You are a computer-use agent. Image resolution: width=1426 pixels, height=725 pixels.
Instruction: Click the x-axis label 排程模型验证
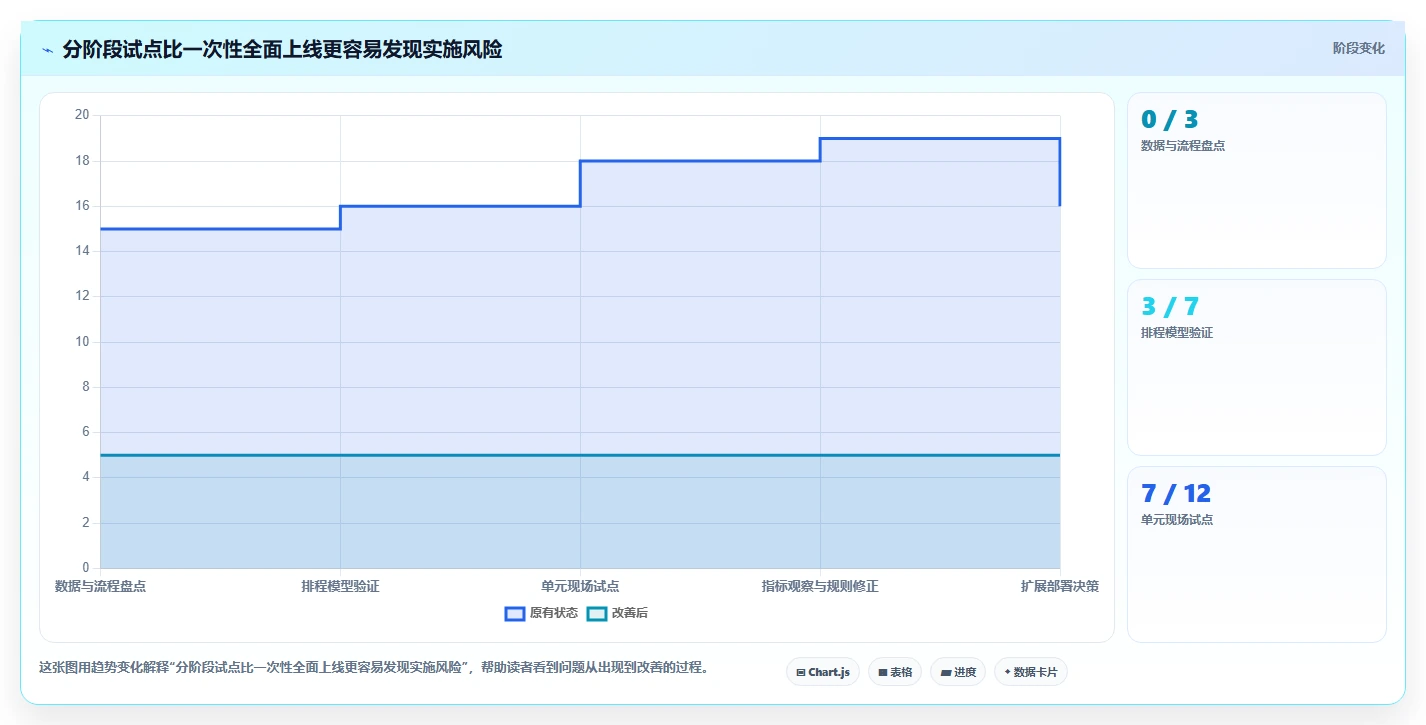tap(340, 587)
